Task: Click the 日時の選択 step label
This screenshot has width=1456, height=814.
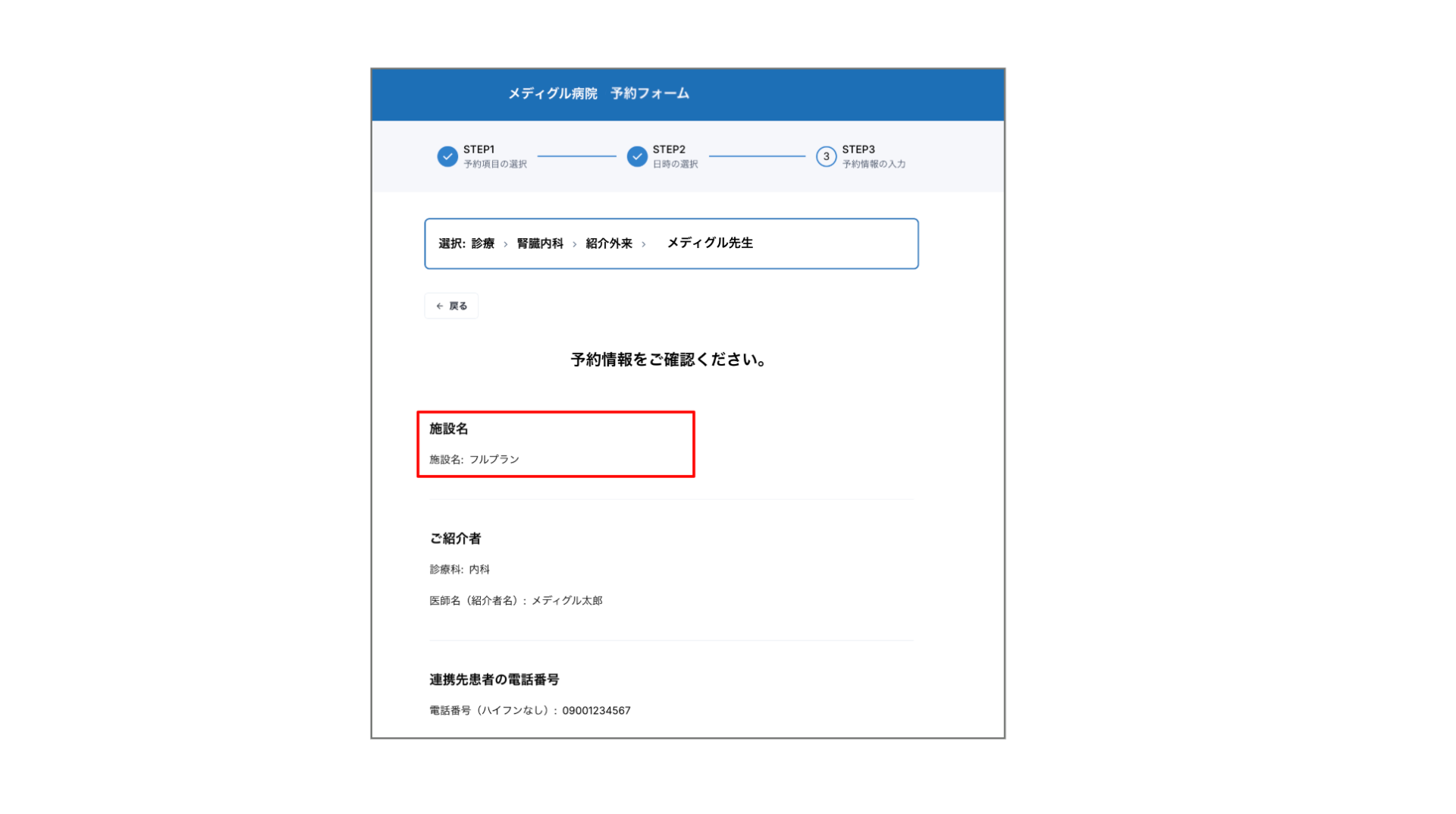Action: tap(675, 164)
